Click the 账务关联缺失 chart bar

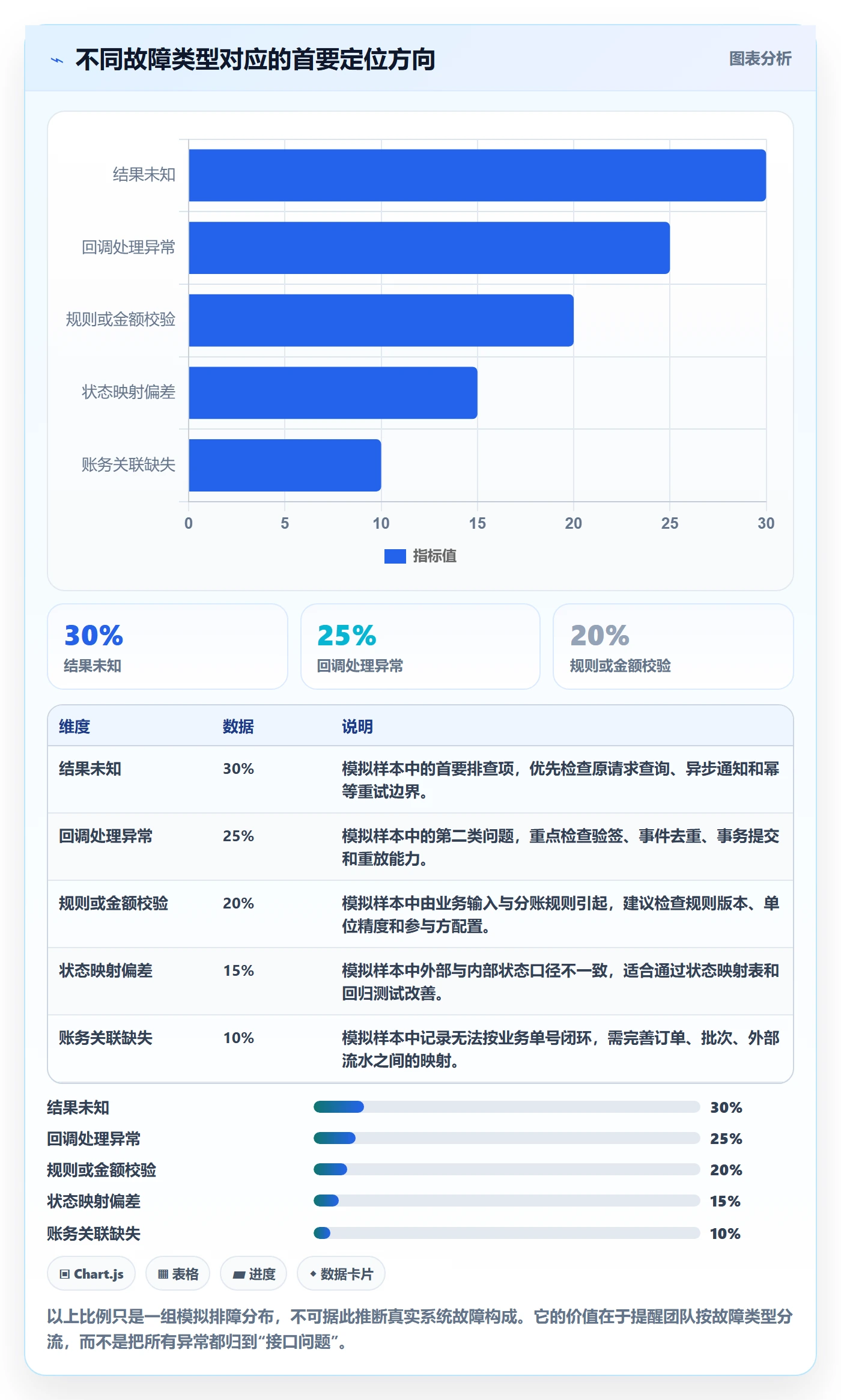(x=285, y=465)
